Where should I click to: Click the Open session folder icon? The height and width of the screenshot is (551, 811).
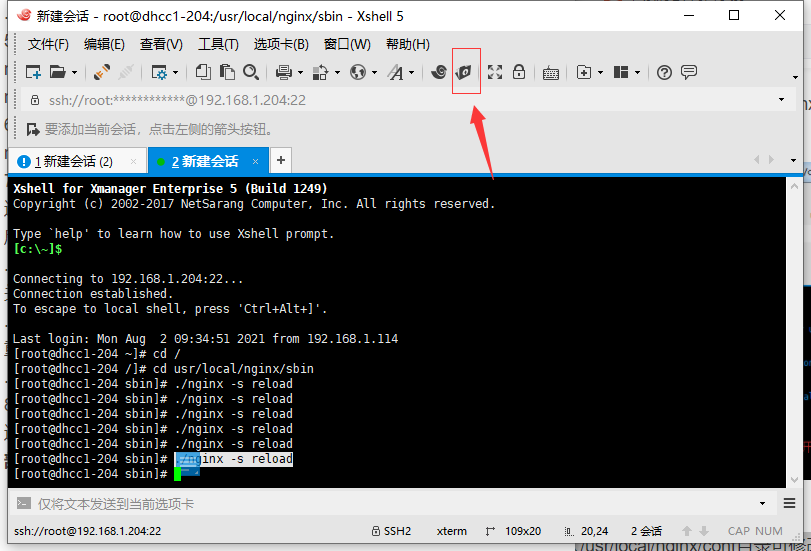point(57,72)
